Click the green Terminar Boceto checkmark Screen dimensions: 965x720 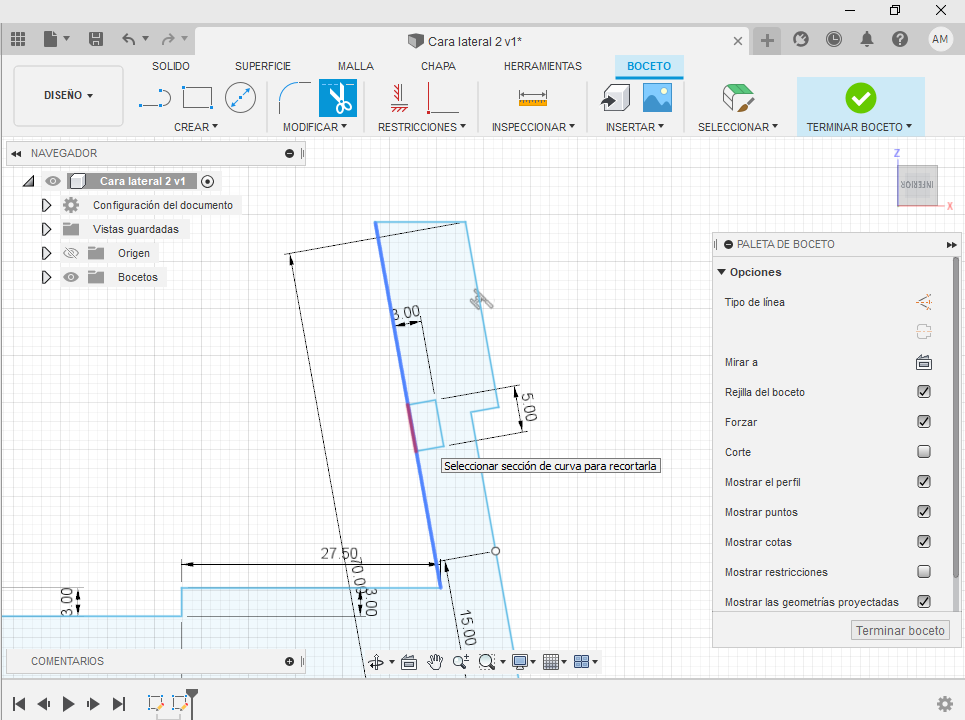point(860,98)
